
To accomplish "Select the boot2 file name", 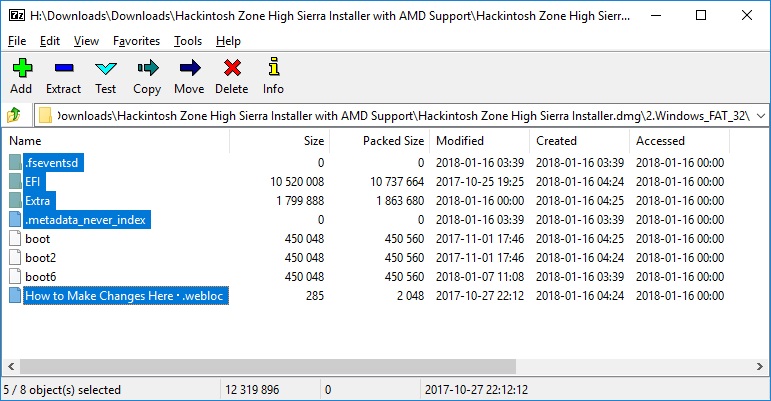I will click(x=41, y=258).
